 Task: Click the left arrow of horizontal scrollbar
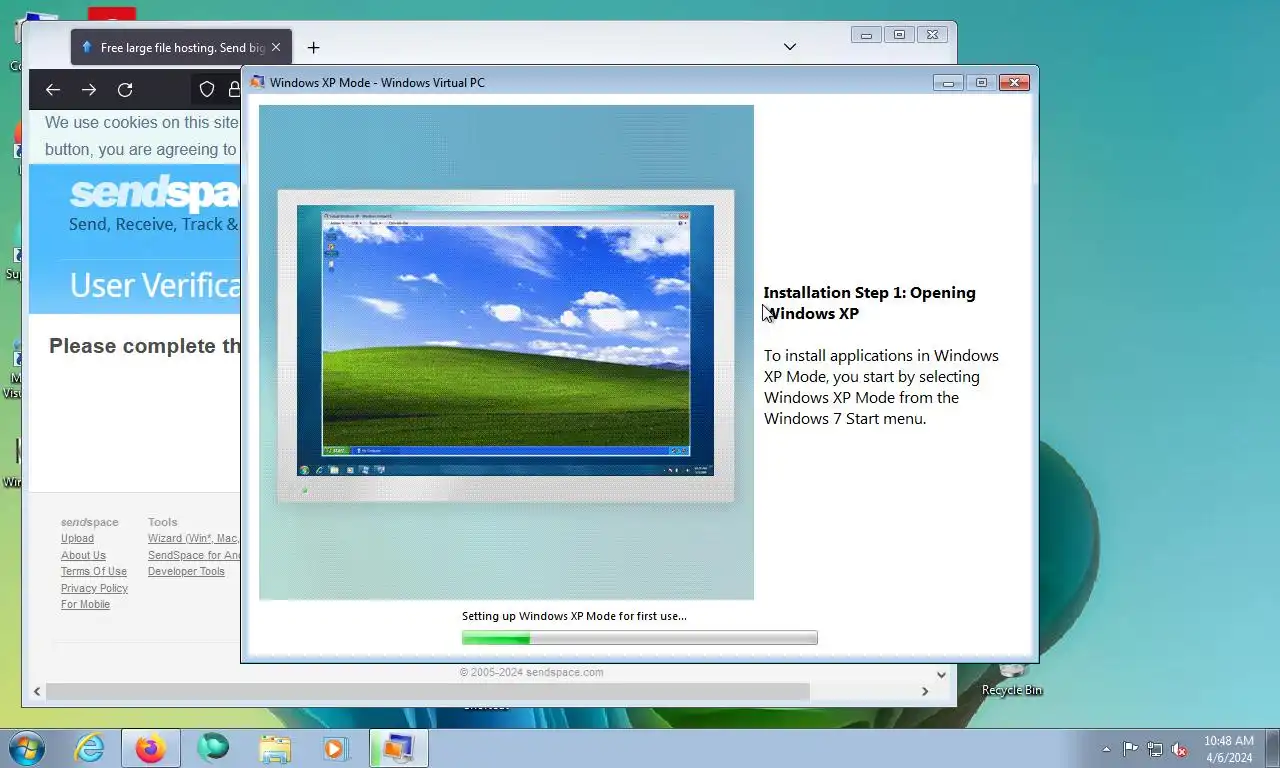(x=37, y=691)
